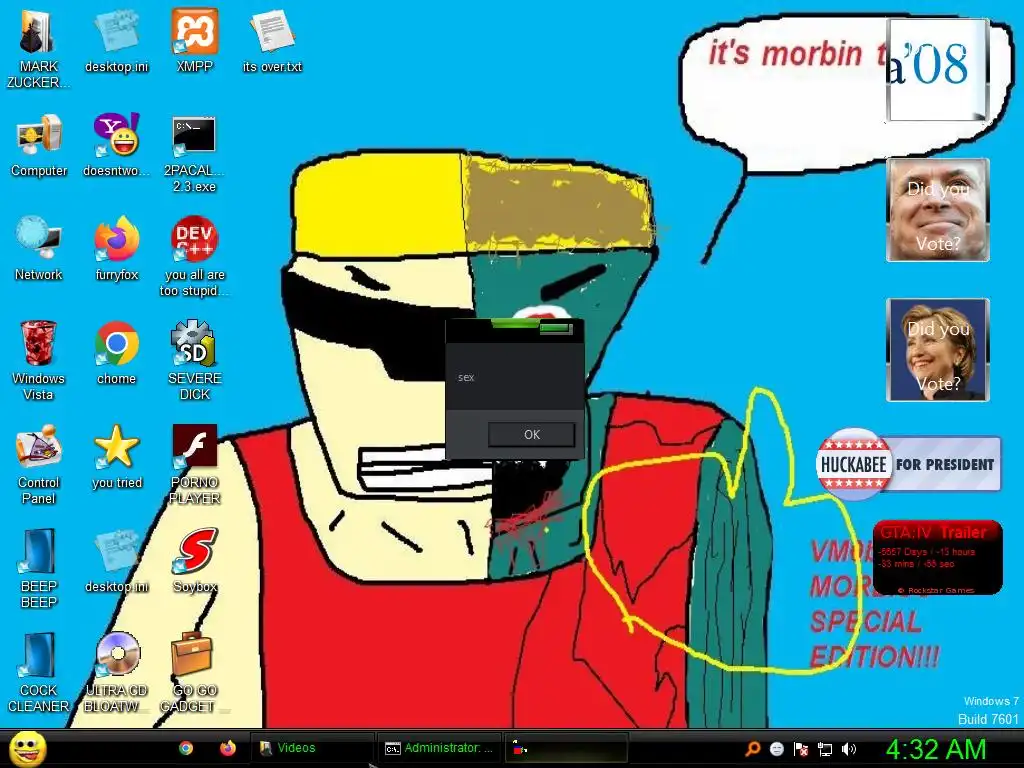This screenshot has width=1024, height=768.
Task: Launch the 2PACAL... 2.3.exe shortcut
Action: tap(194, 153)
